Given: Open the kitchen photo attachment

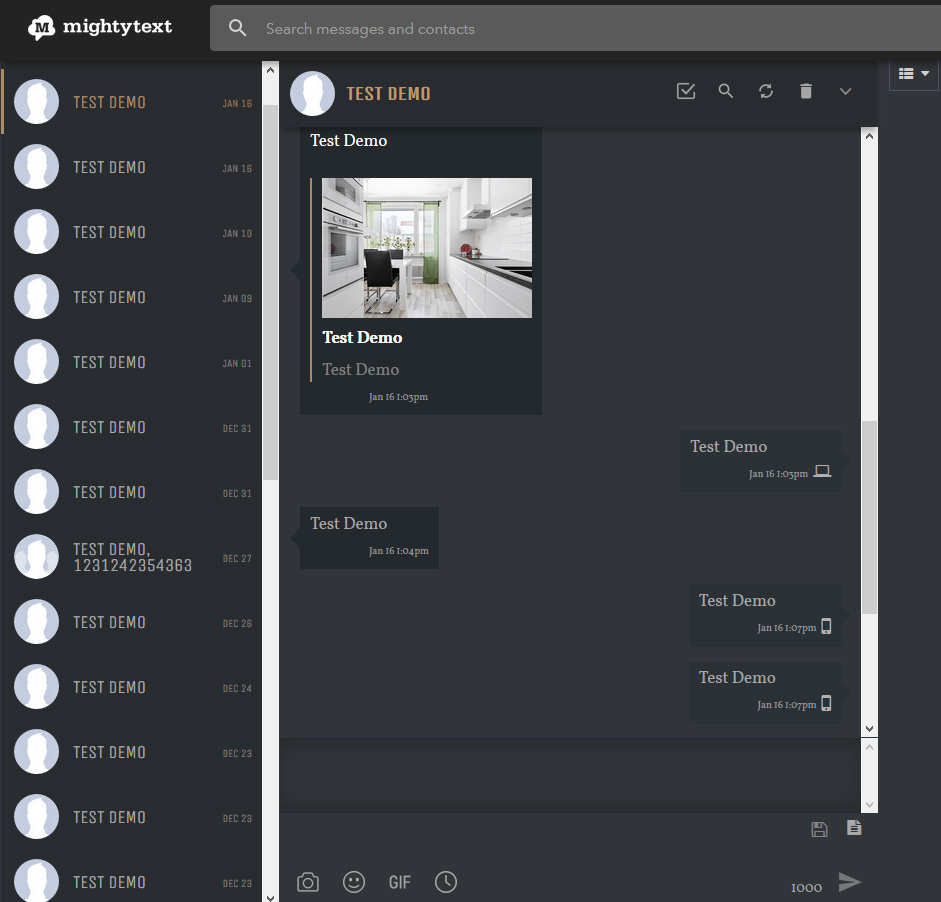Looking at the screenshot, I should tap(427, 248).
